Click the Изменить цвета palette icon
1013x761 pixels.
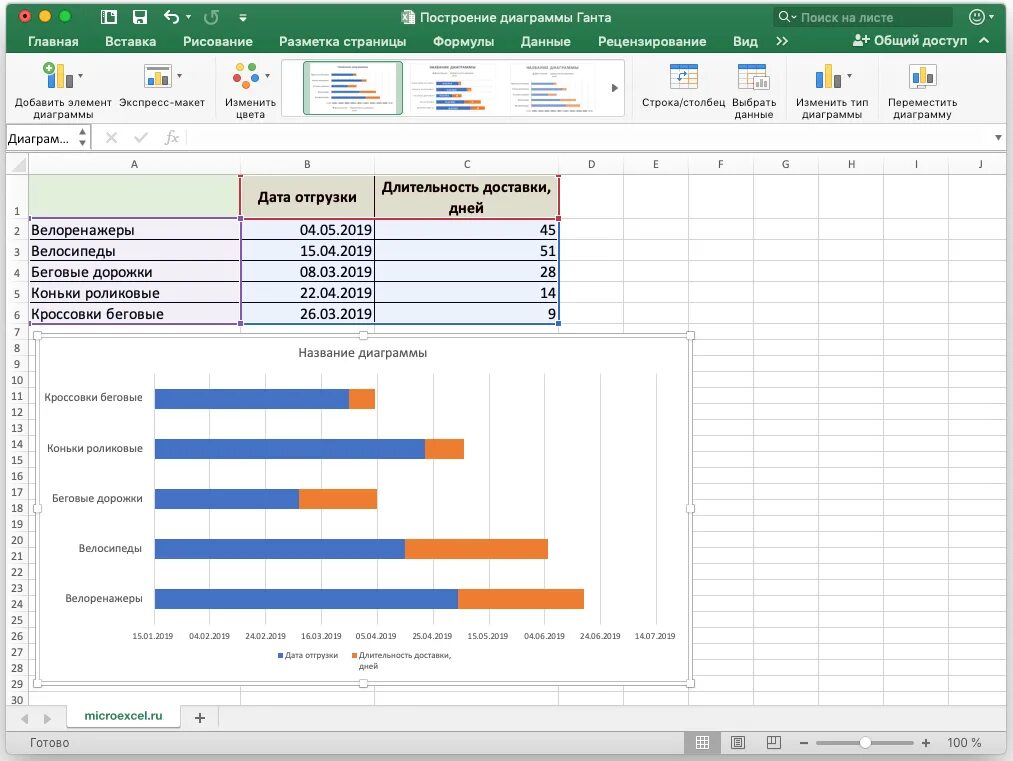click(x=246, y=76)
